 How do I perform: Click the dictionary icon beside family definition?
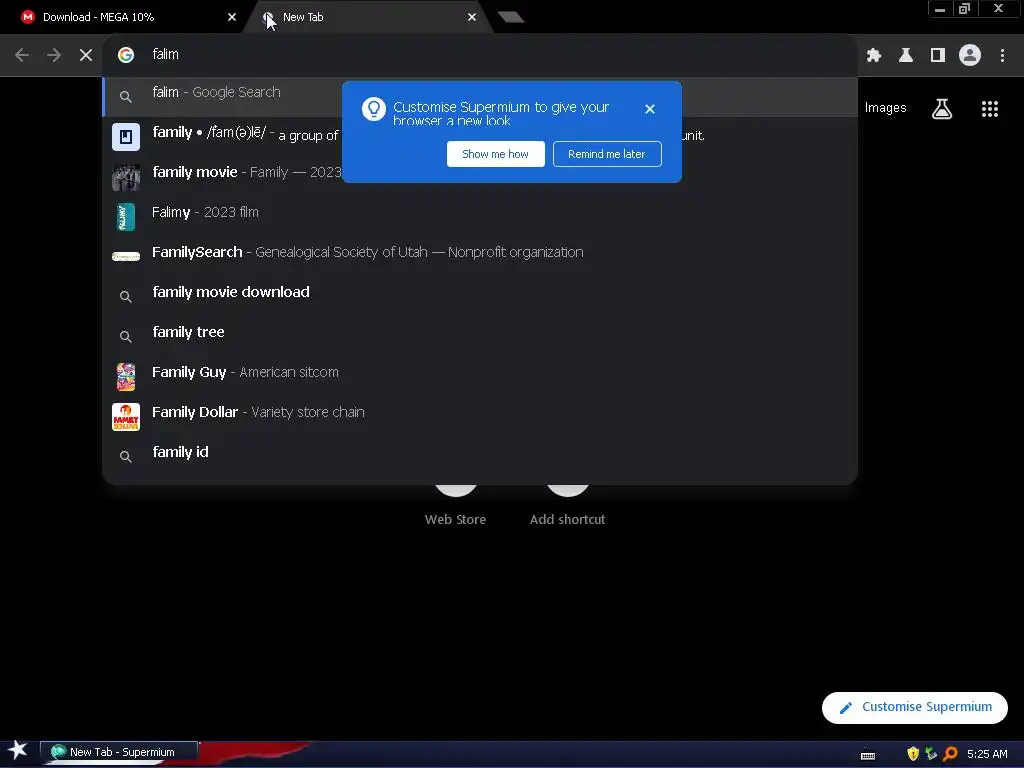pyautogui.click(x=126, y=137)
